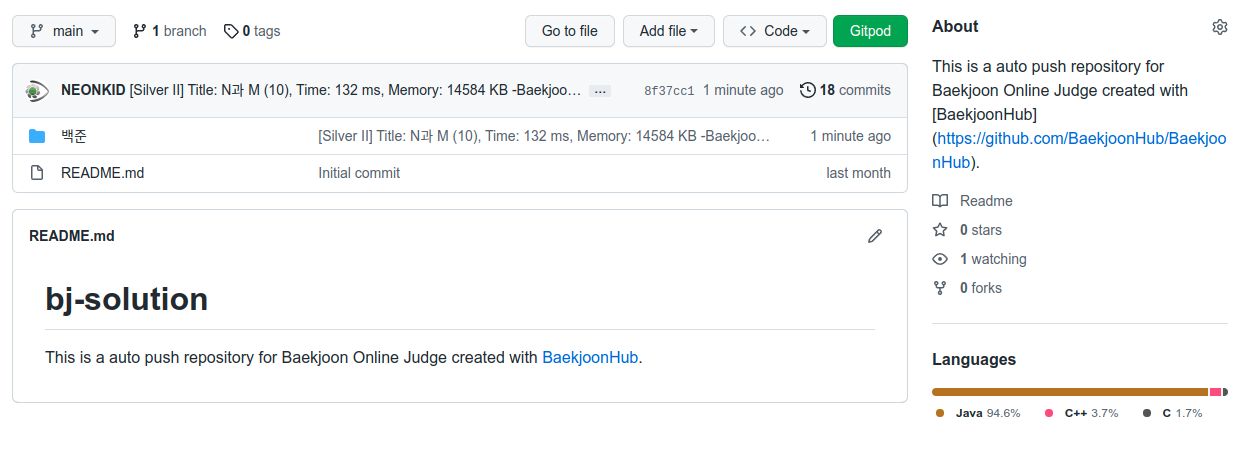Open commit hash 8f37cc1

pyautogui.click(x=669, y=91)
